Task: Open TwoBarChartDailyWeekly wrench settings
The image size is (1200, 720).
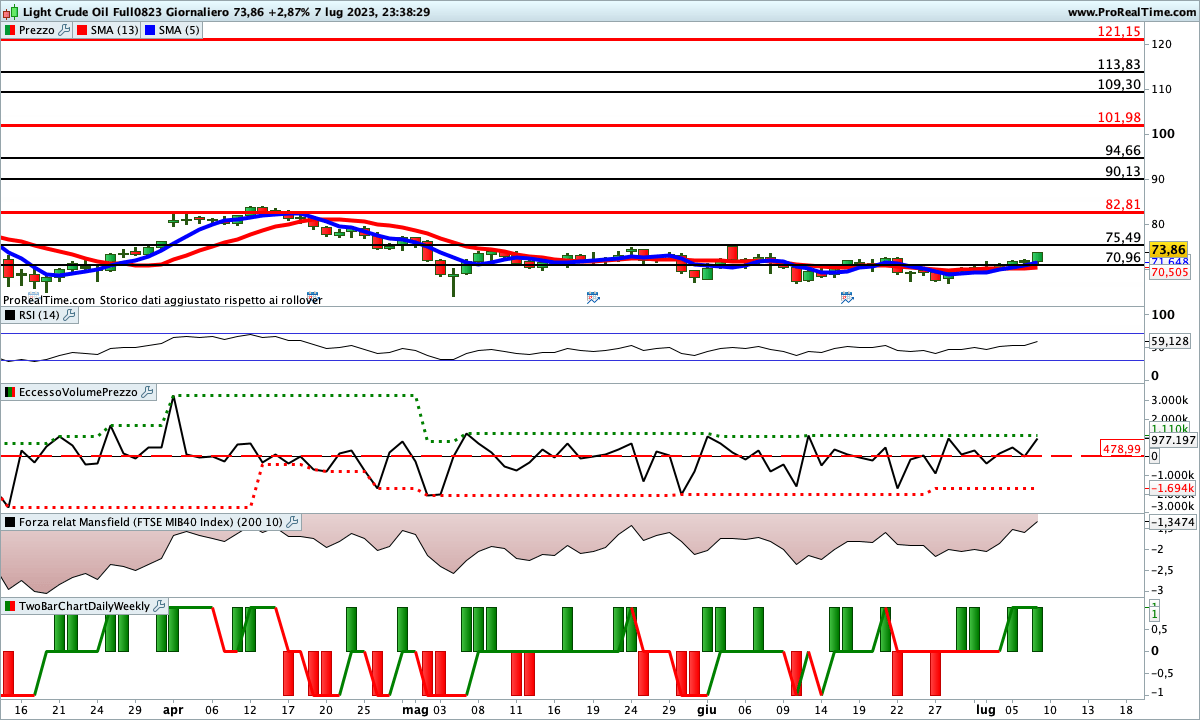Action: point(159,606)
